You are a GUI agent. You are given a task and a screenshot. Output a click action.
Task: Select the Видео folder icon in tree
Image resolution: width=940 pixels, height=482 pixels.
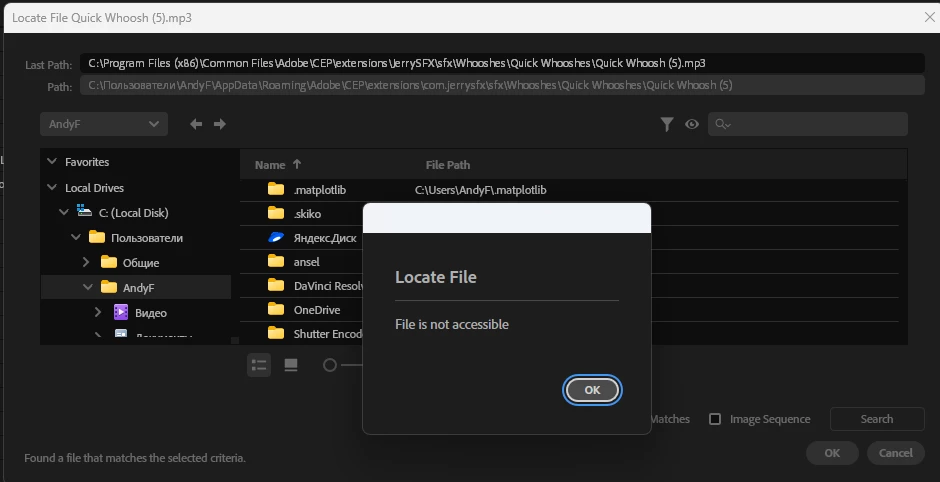click(x=121, y=312)
